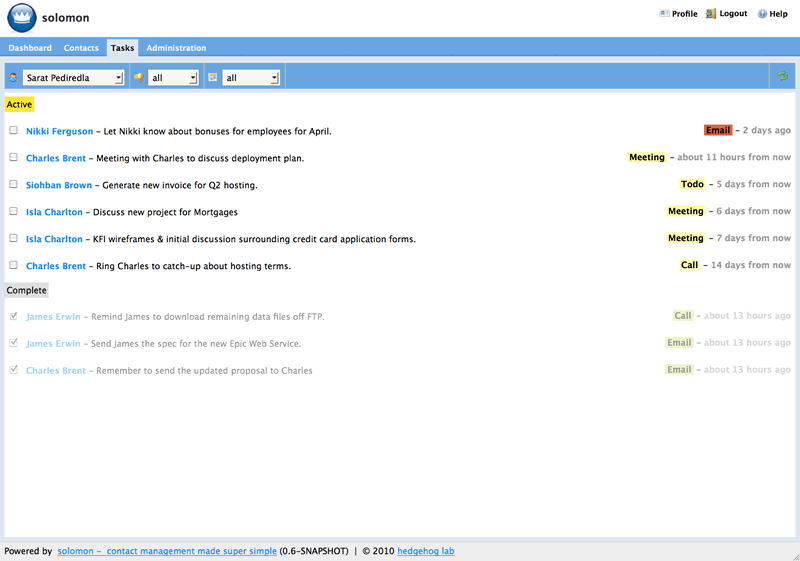Click 'Ring Charles to catch-up' task text

193,266
